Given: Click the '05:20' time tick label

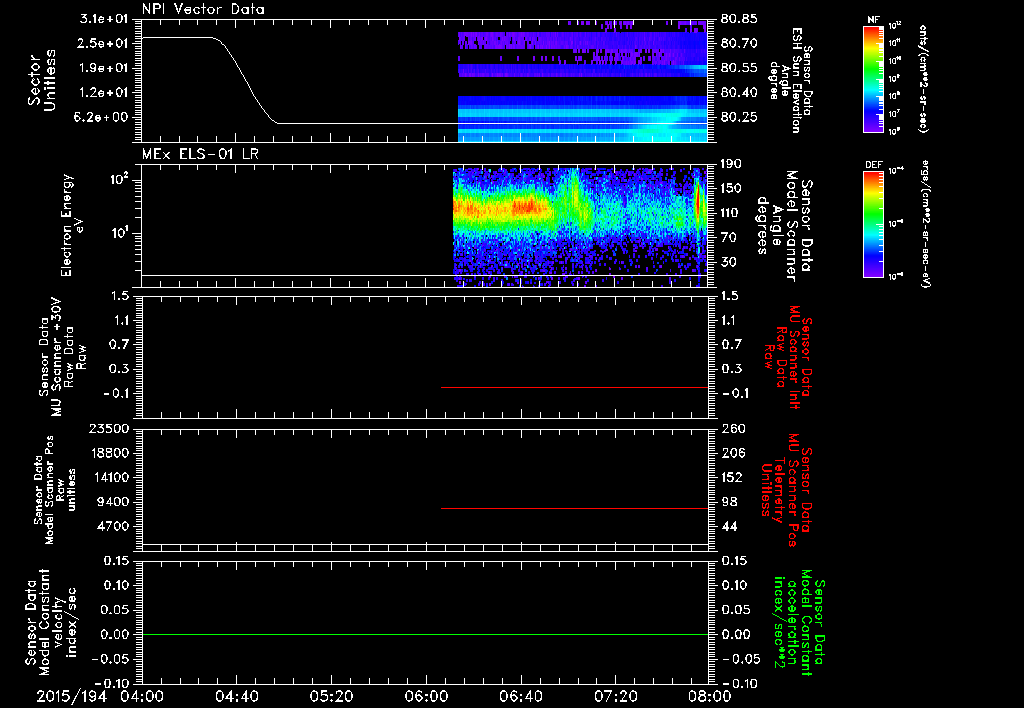Looking at the screenshot, I should pyautogui.click(x=331, y=696).
